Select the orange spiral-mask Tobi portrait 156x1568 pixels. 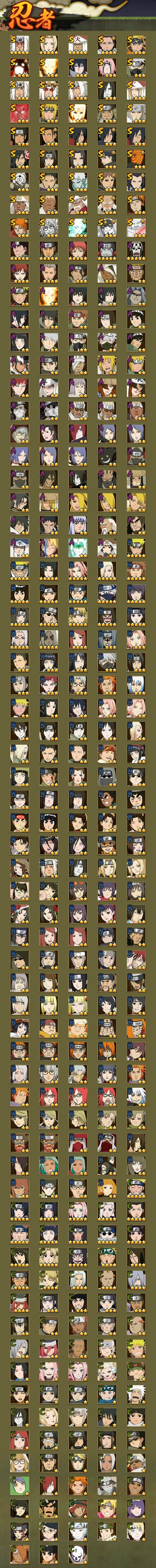point(136,159)
